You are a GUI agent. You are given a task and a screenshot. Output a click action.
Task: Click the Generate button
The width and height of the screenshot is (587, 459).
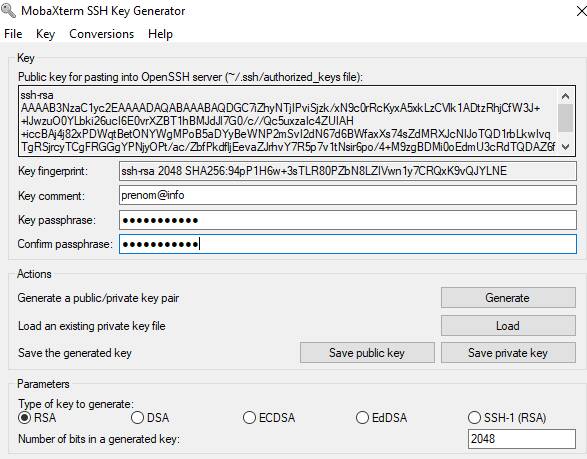pyautogui.click(x=508, y=298)
